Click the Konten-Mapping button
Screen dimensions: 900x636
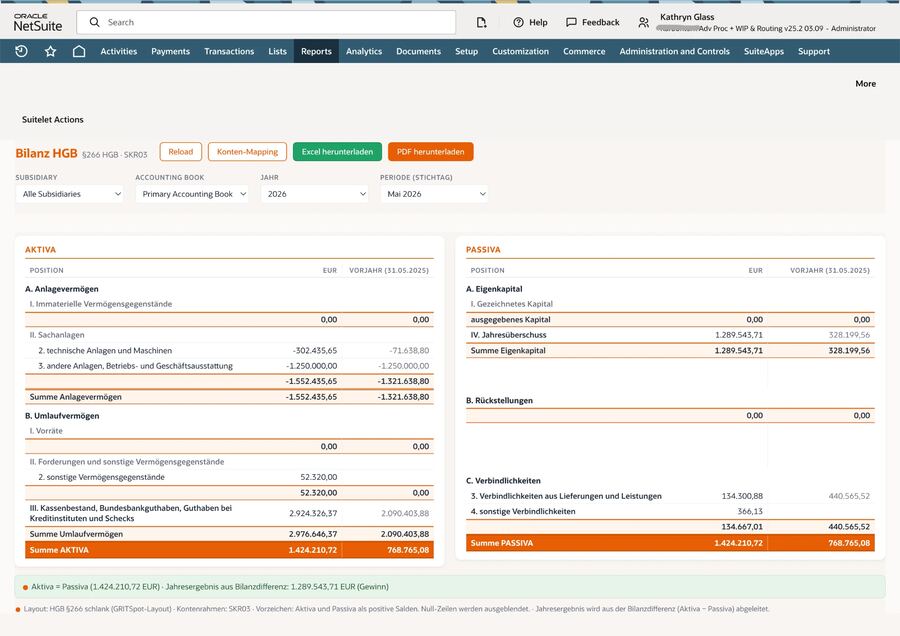(x=247, y=152)
